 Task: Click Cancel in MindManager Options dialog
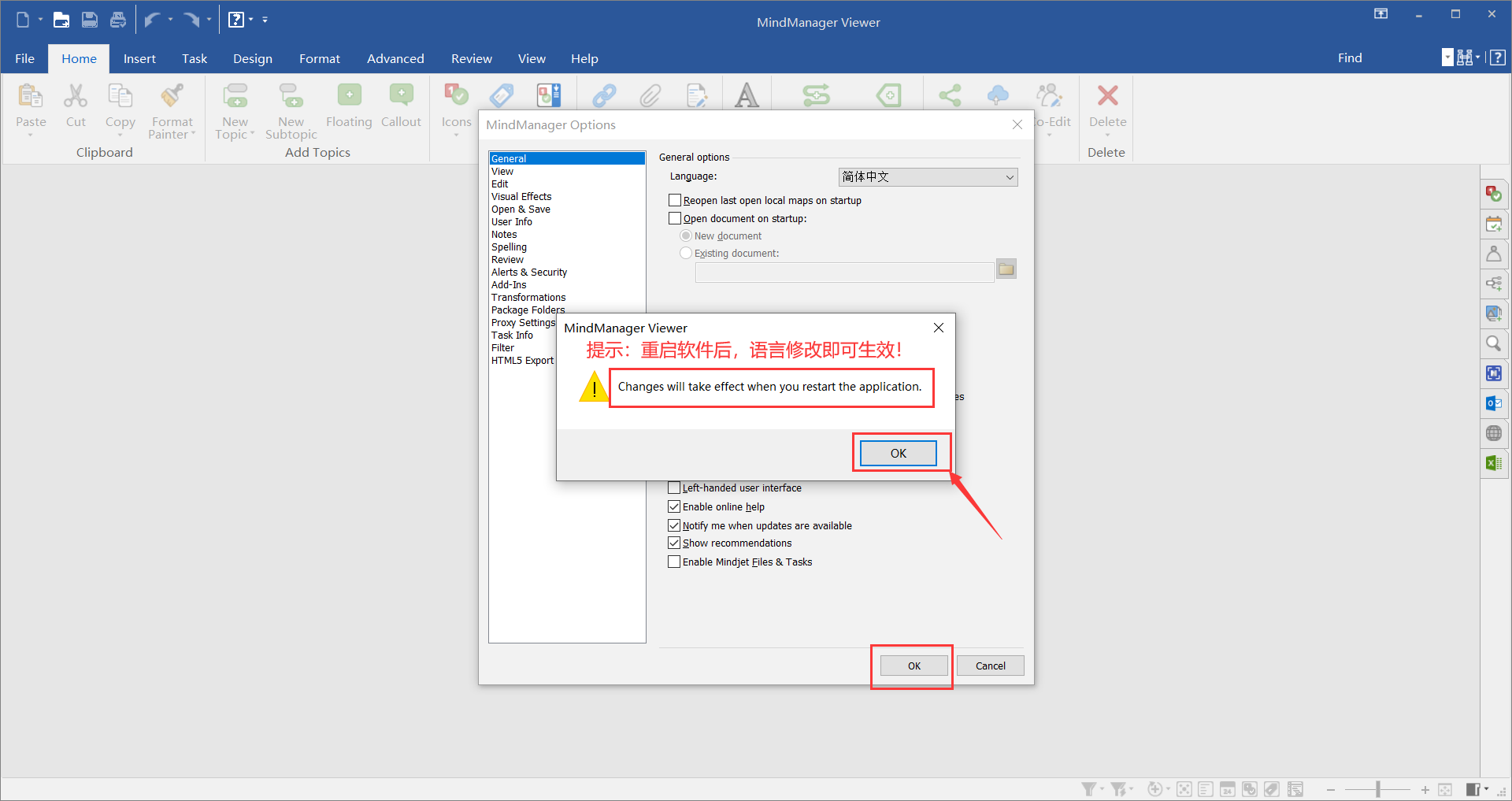(x=990, y=666)
